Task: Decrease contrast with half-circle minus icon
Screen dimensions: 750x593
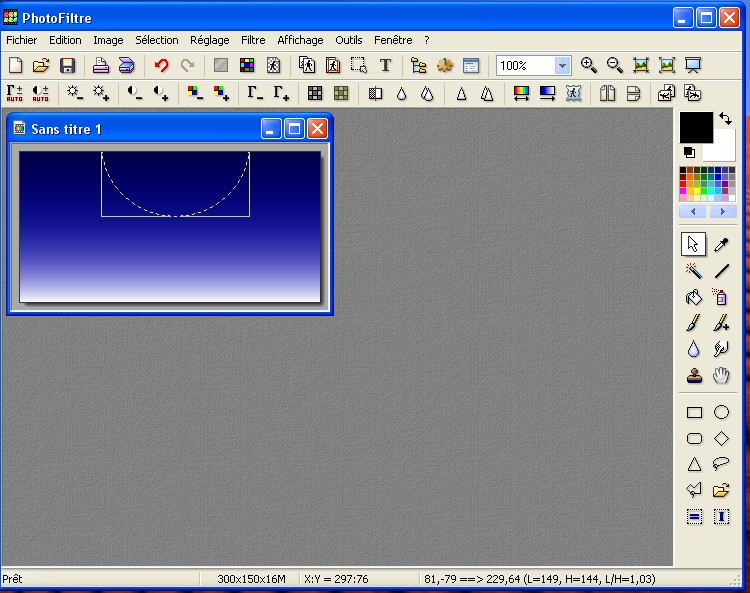Action: pyautogui.click(x=135, y=93)
